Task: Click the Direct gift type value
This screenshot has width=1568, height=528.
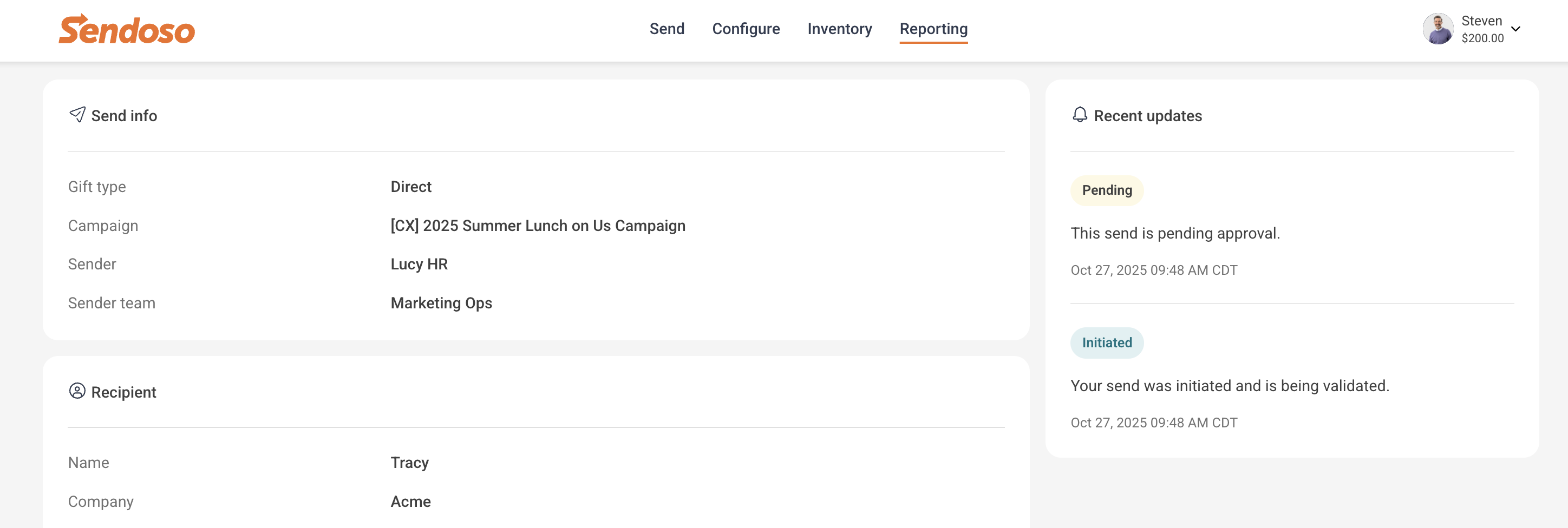Action: pyautogui.click(x=410, y=187)
